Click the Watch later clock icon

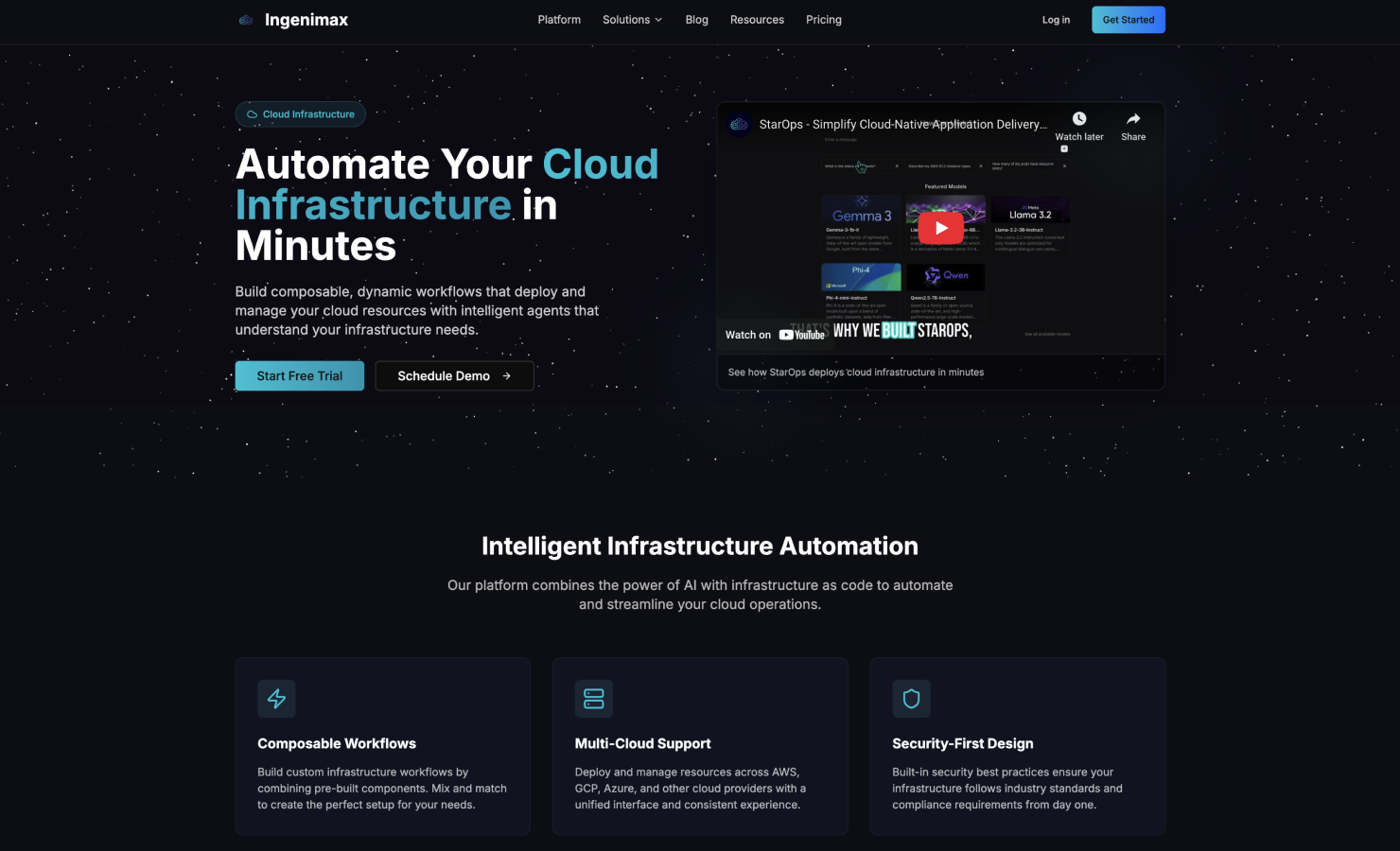click(x=1079, y=118)
